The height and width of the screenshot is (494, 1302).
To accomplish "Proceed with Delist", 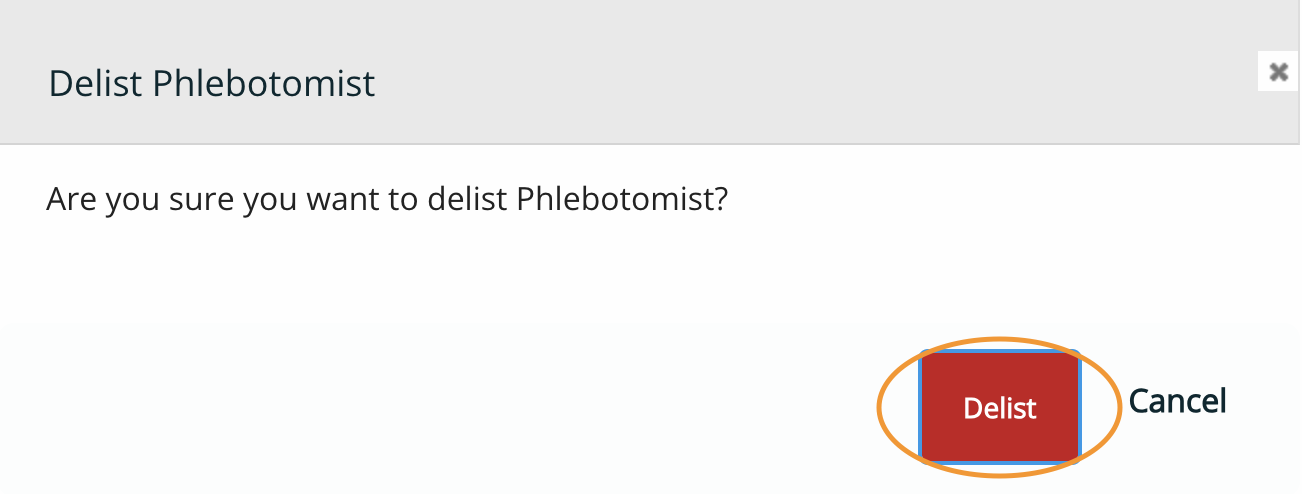I will tap(999, 407).
